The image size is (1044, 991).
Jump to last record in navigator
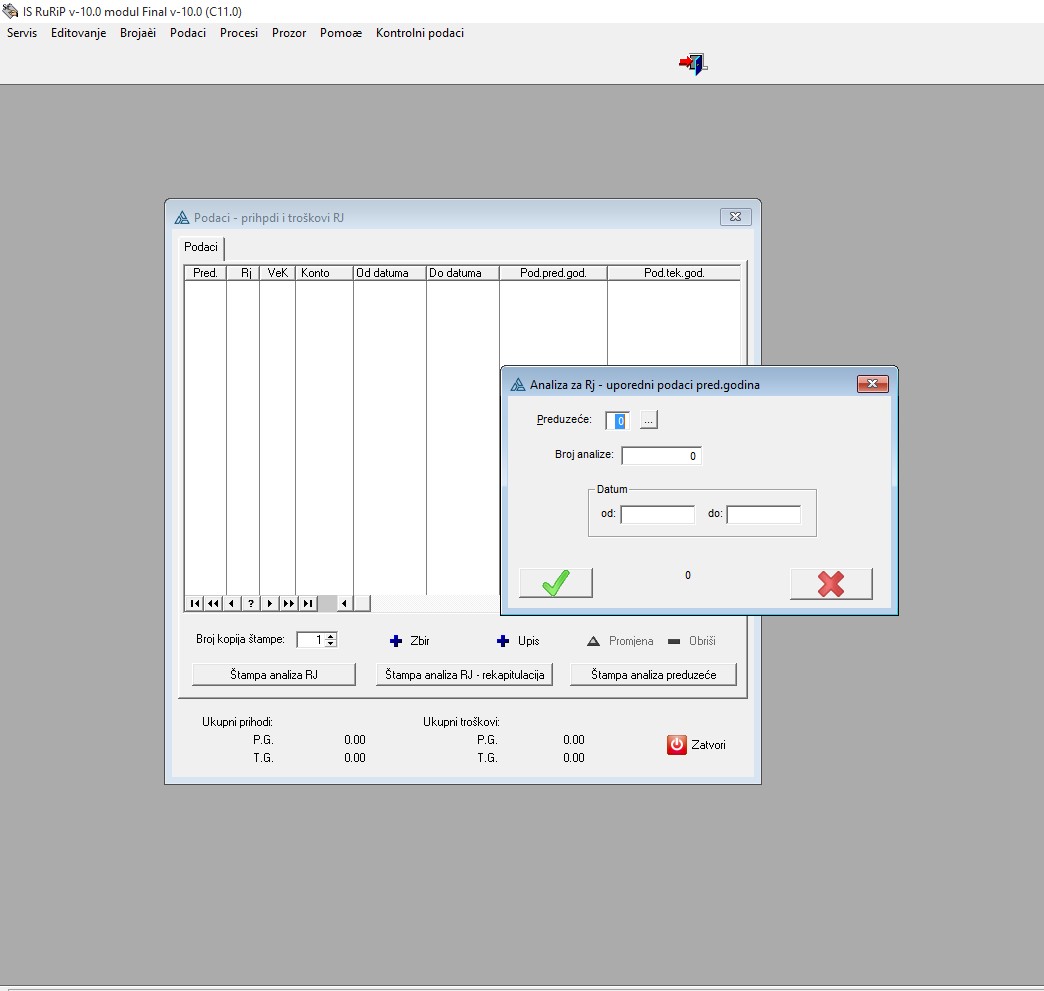coord(308,603)
